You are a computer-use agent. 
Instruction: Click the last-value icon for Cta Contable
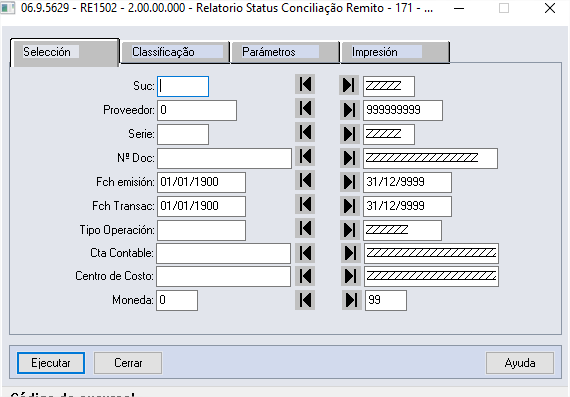[x=351, y=253]
